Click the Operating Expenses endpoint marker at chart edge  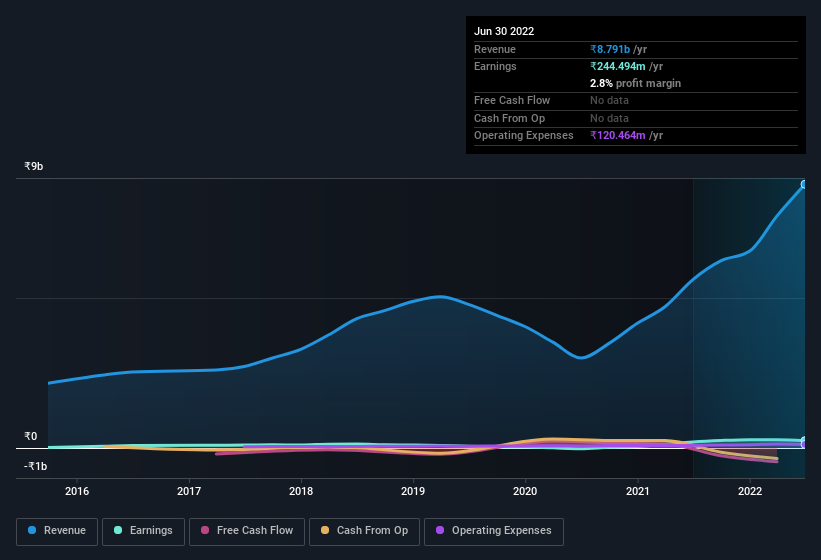pos(804,444)
